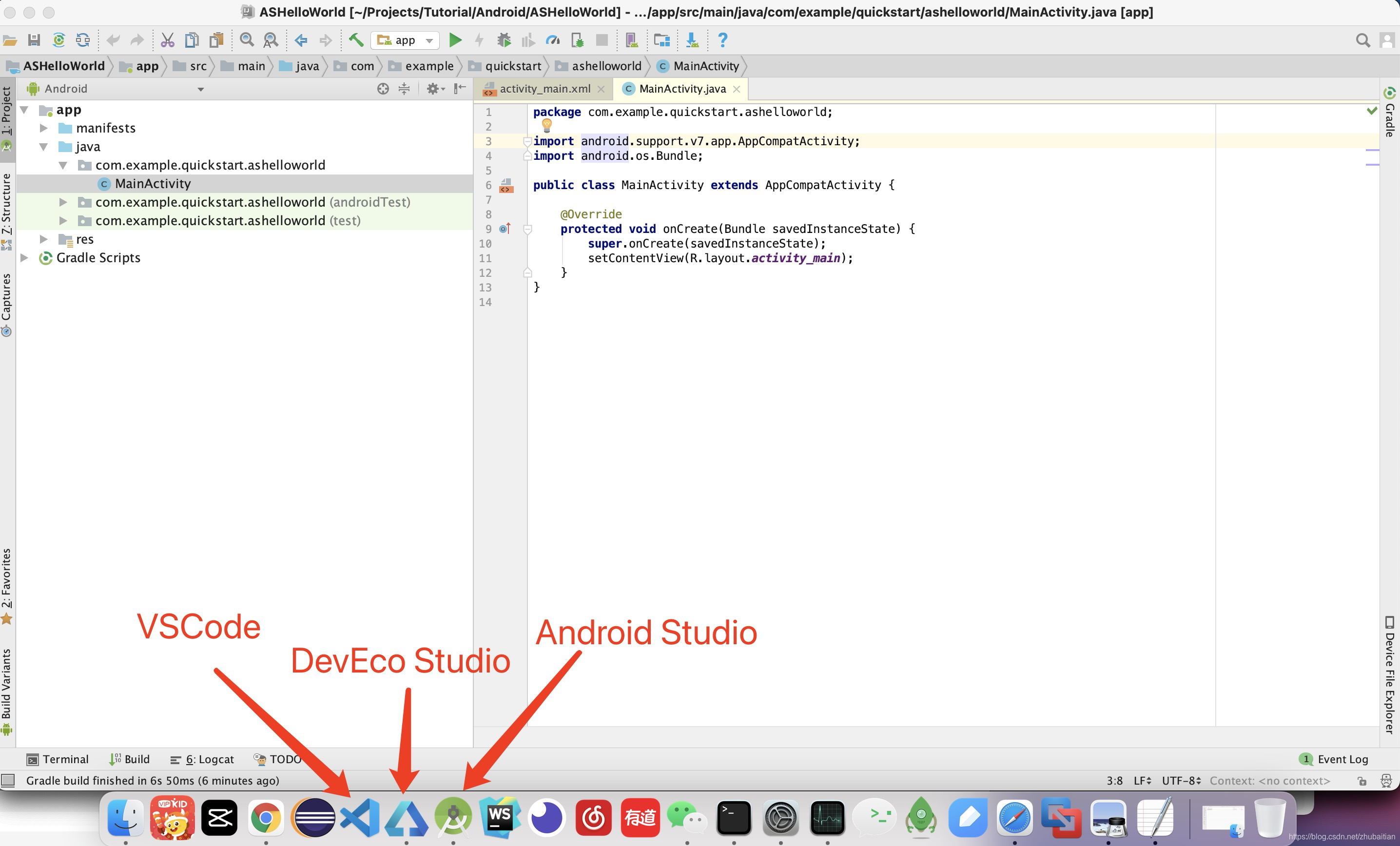
Task: Click the quickstart breadcrumb
Action: click(506, 66)
